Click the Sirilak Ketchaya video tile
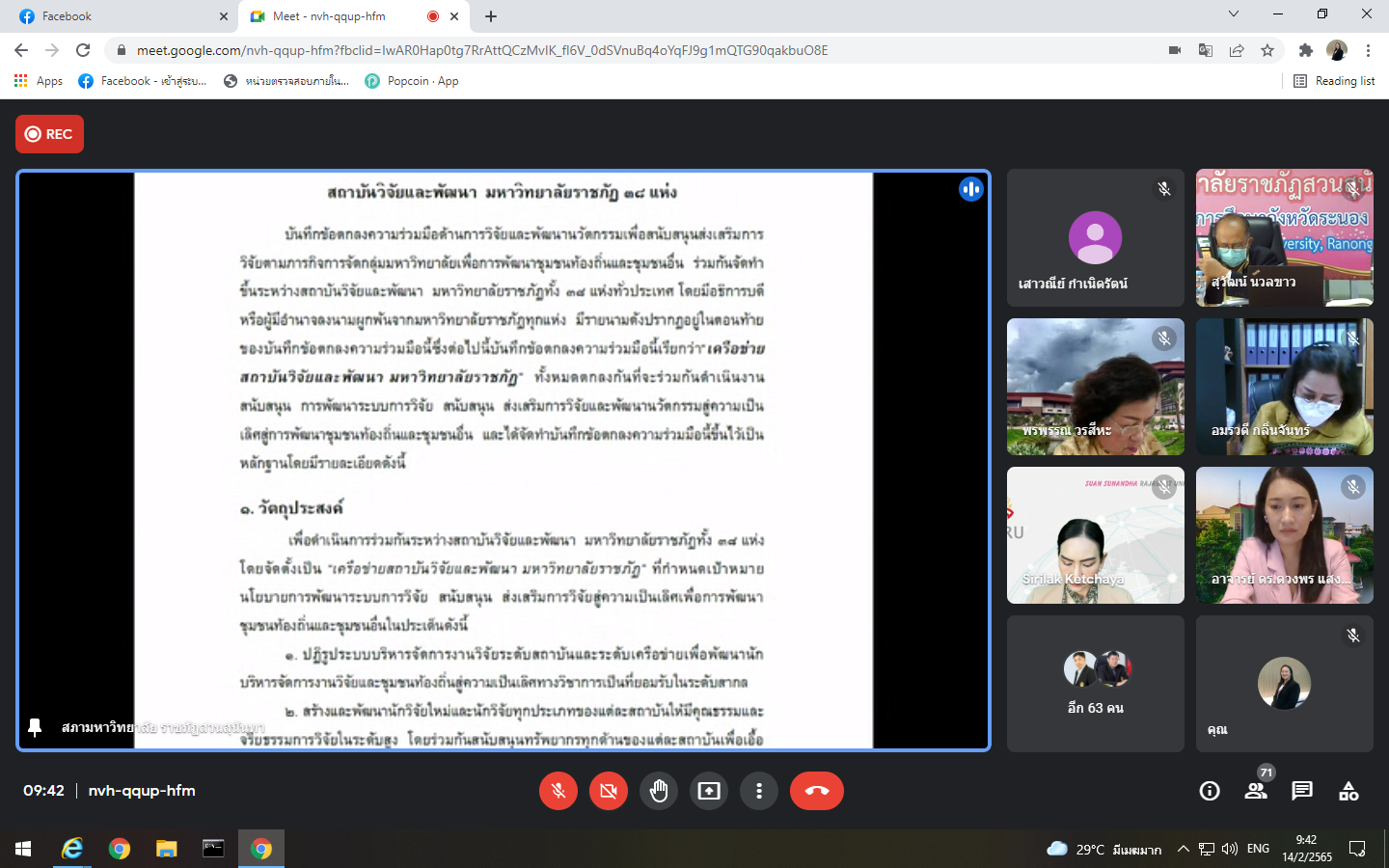 [x=1095, y=535]
